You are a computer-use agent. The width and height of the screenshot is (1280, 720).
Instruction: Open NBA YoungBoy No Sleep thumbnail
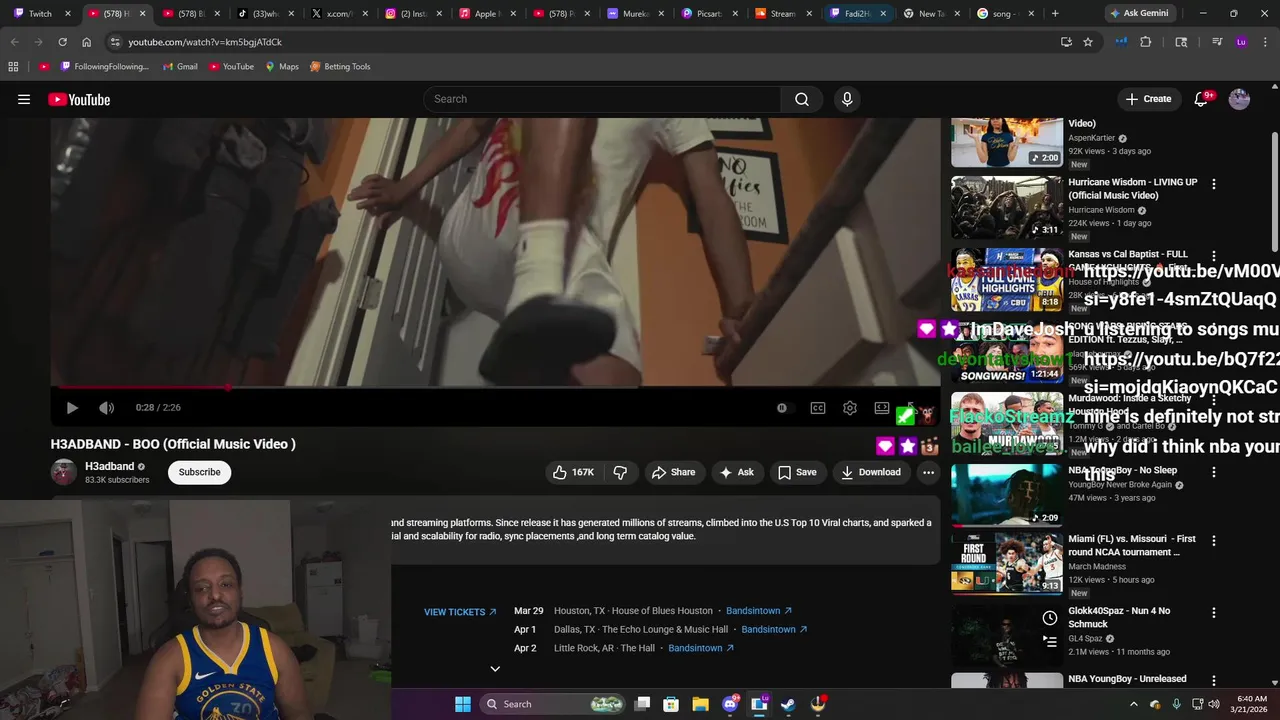[x=1006, y=495]
